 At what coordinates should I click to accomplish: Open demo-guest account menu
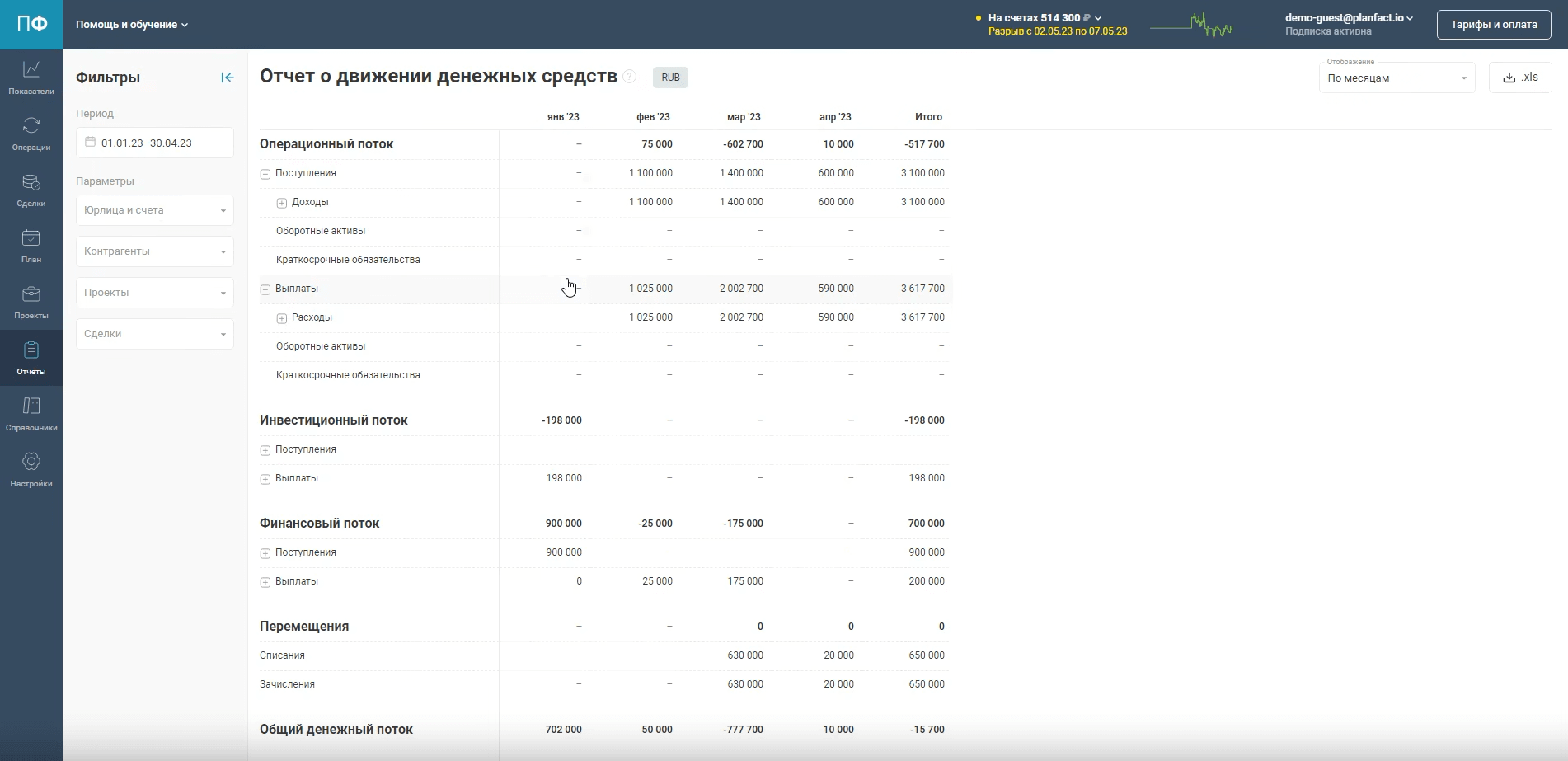pos(1349,18)
